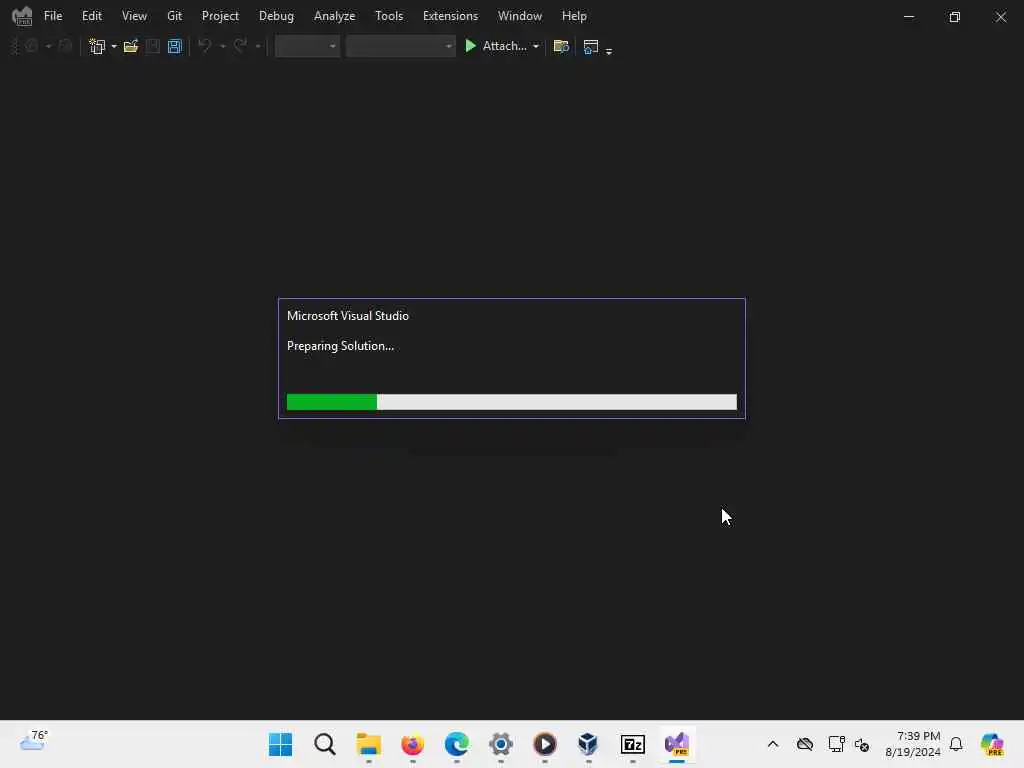
Task: Open the Settings gear taskbar icon
Action: 501,744
